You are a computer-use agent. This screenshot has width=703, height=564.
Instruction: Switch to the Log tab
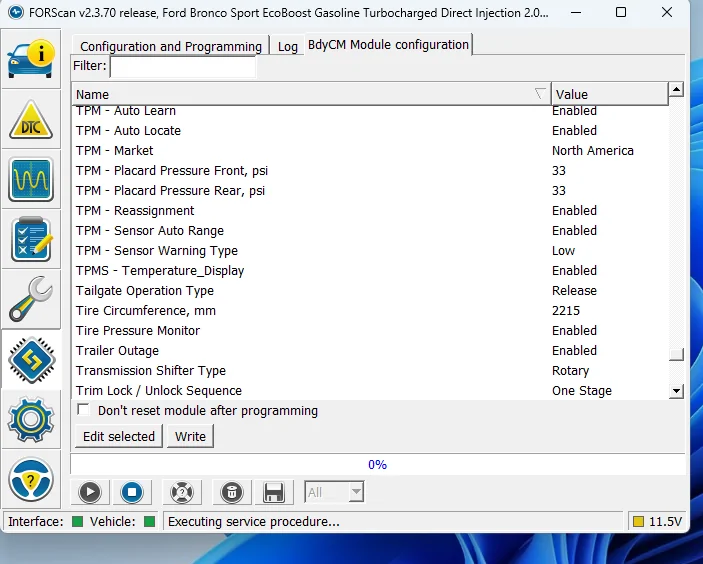point(287,46)
